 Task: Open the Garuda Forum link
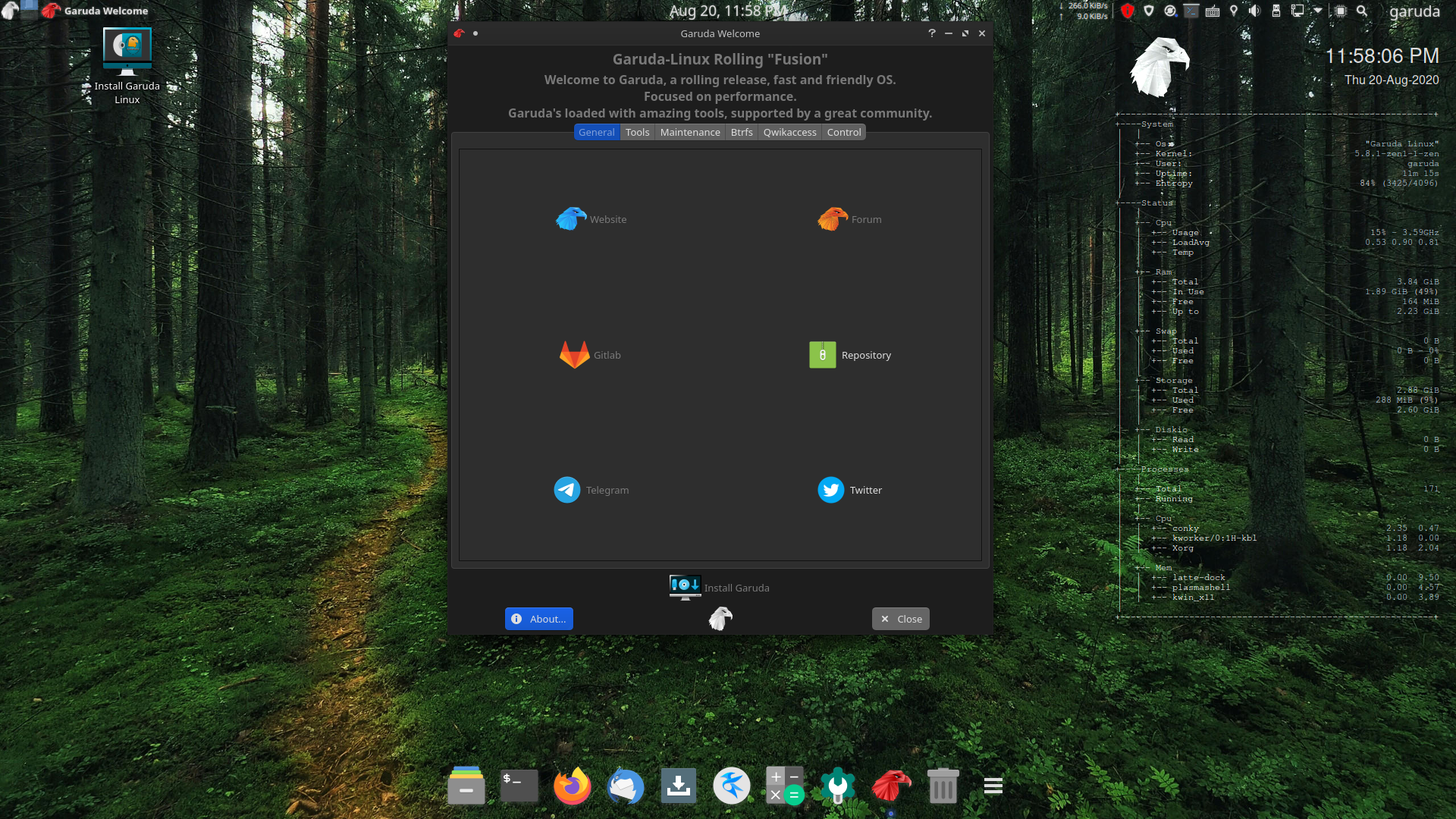(x=849, y=219)
